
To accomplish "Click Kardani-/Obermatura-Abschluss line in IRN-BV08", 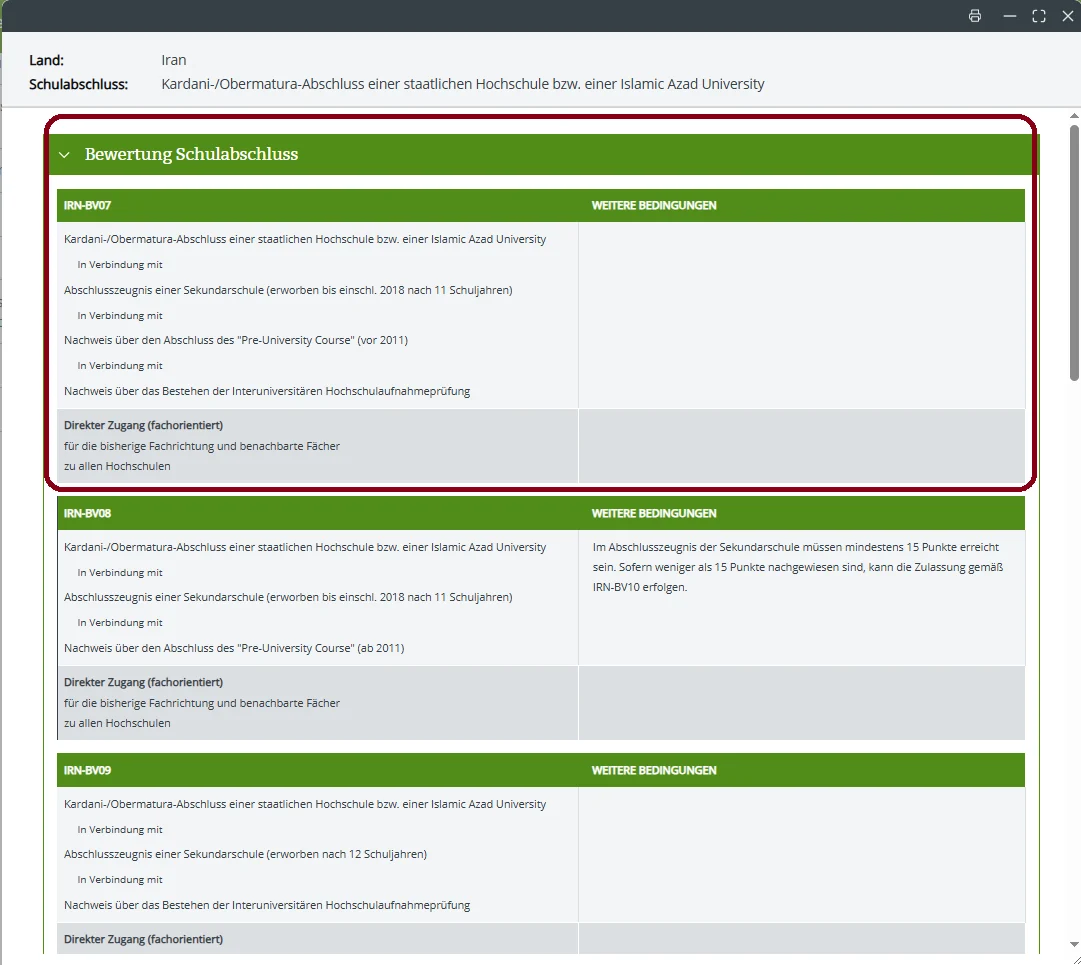I will tap(305, 547).
